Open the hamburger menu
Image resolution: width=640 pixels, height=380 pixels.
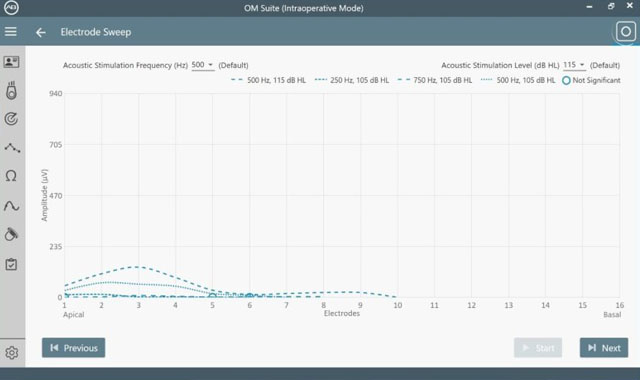(x=11, y=32)
